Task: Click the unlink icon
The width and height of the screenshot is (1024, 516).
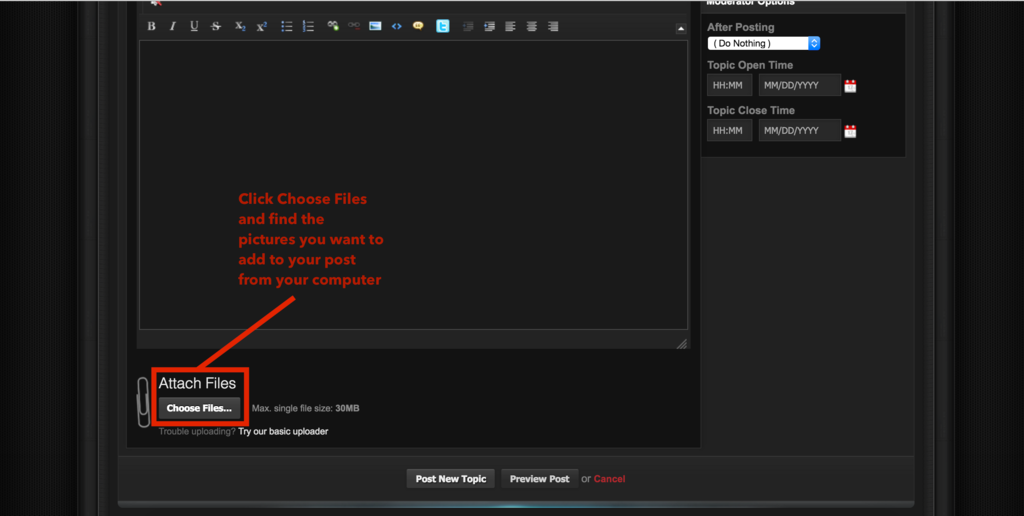Action: point(354,26)
